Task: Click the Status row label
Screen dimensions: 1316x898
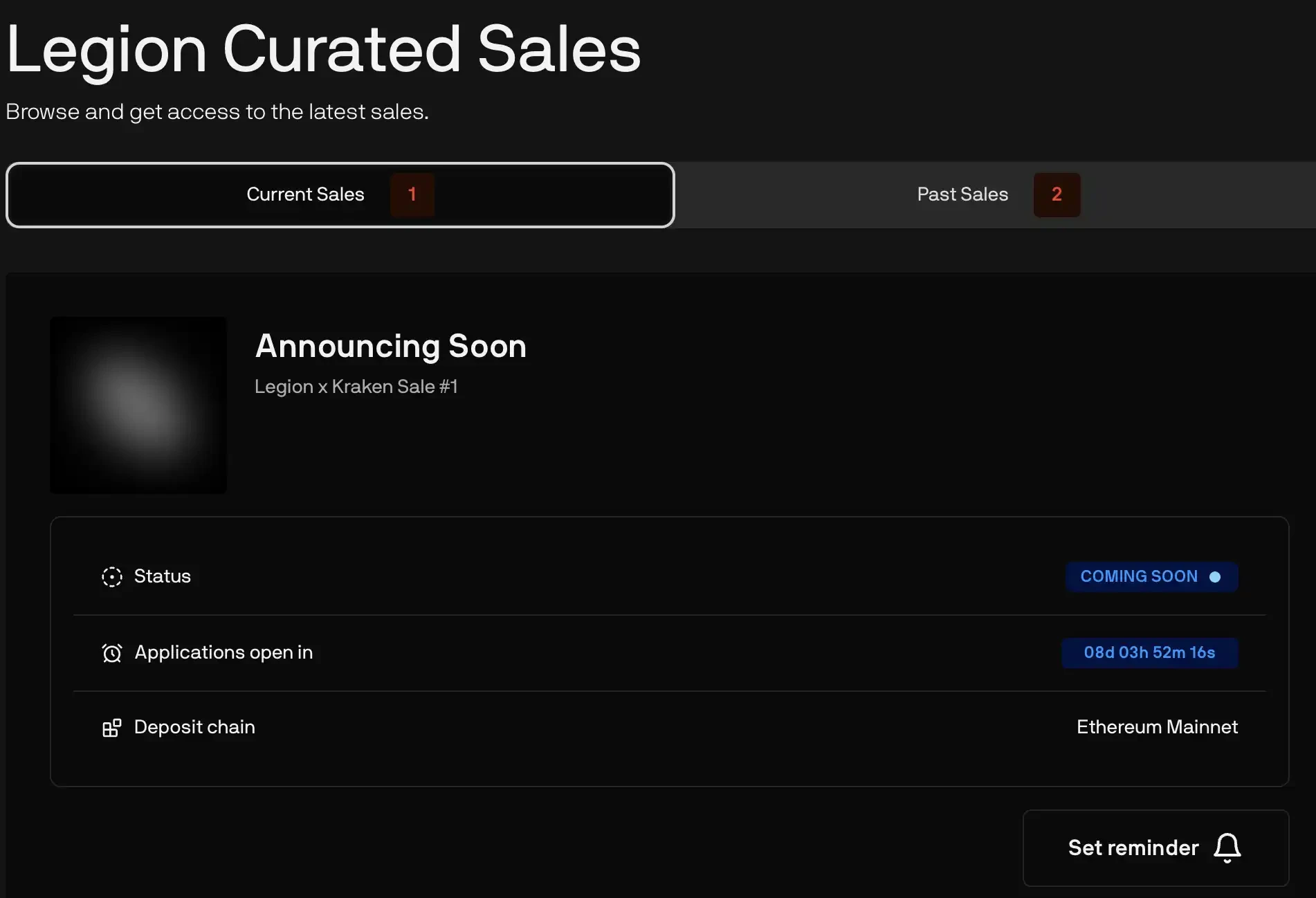Action: pos(162,576)
